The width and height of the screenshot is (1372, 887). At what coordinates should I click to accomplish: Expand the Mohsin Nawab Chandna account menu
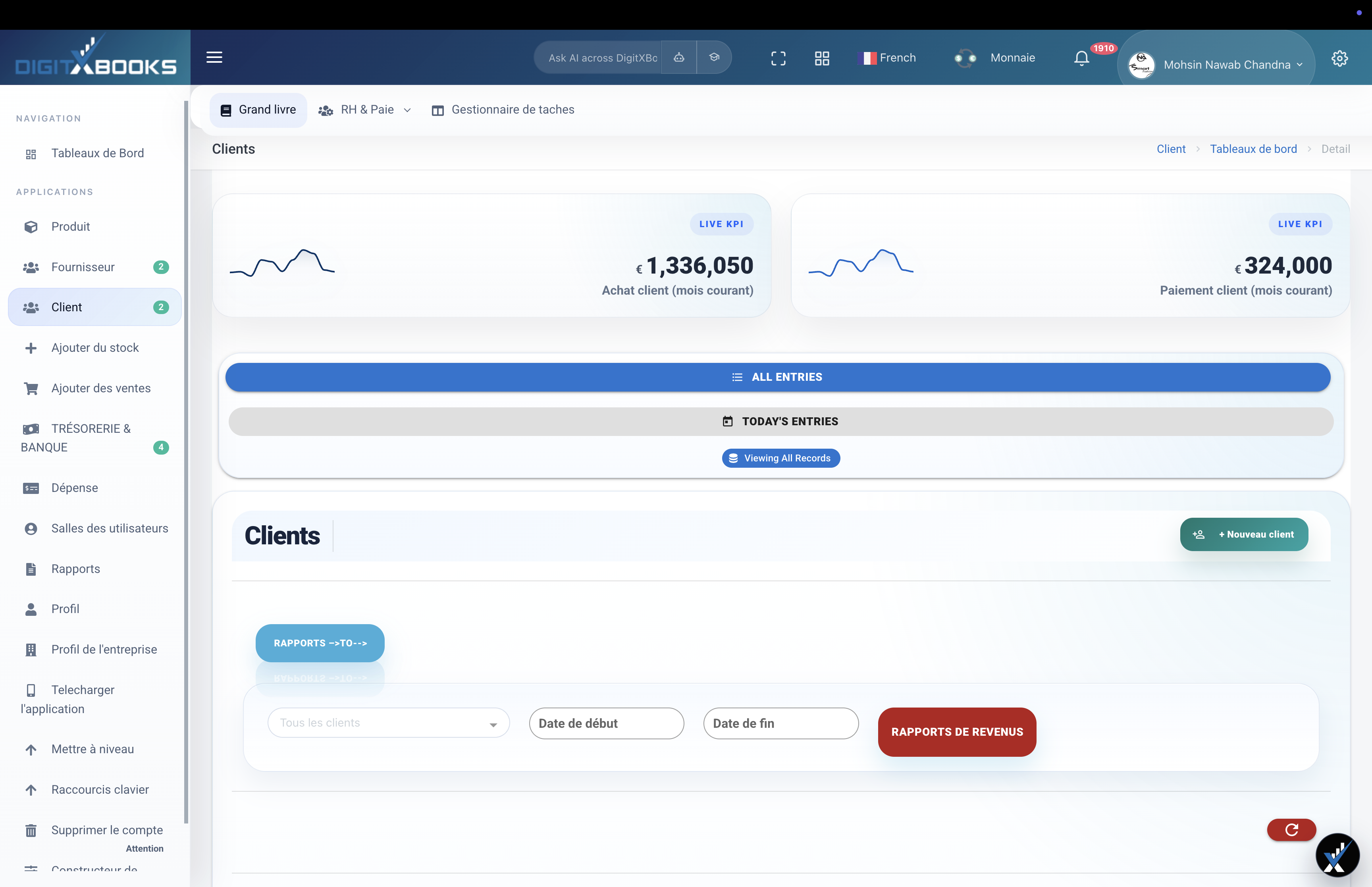pyautogui.click(x=1231, y=64)
